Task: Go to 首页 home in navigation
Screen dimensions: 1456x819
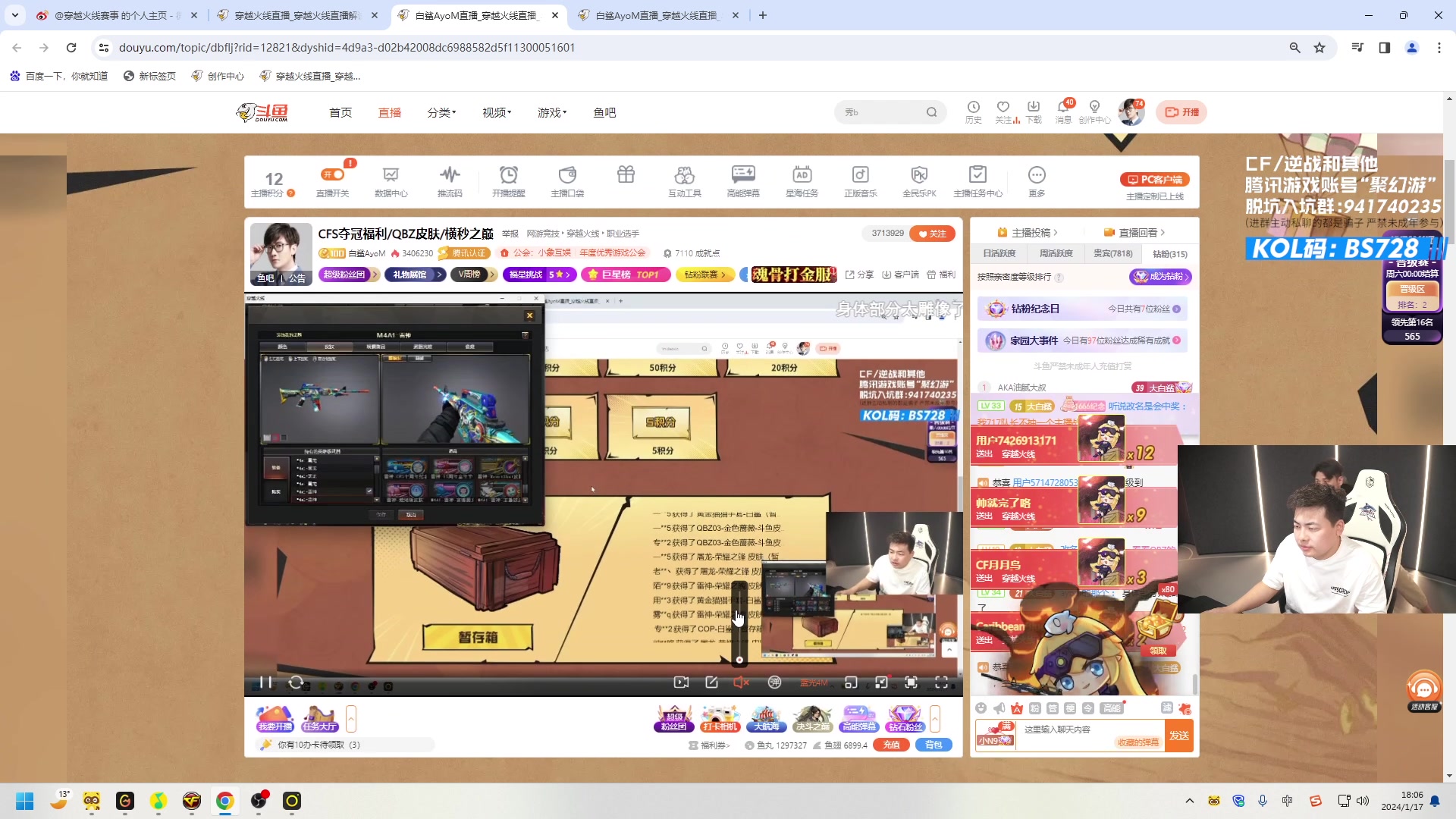Action: tap(340, 112)
